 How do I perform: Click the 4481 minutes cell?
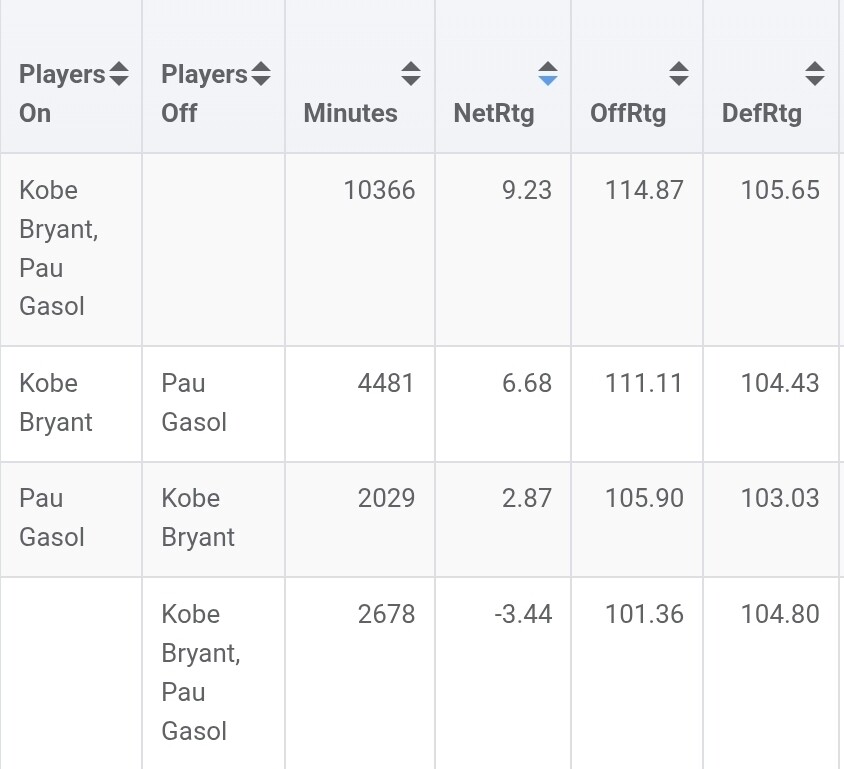360,404
